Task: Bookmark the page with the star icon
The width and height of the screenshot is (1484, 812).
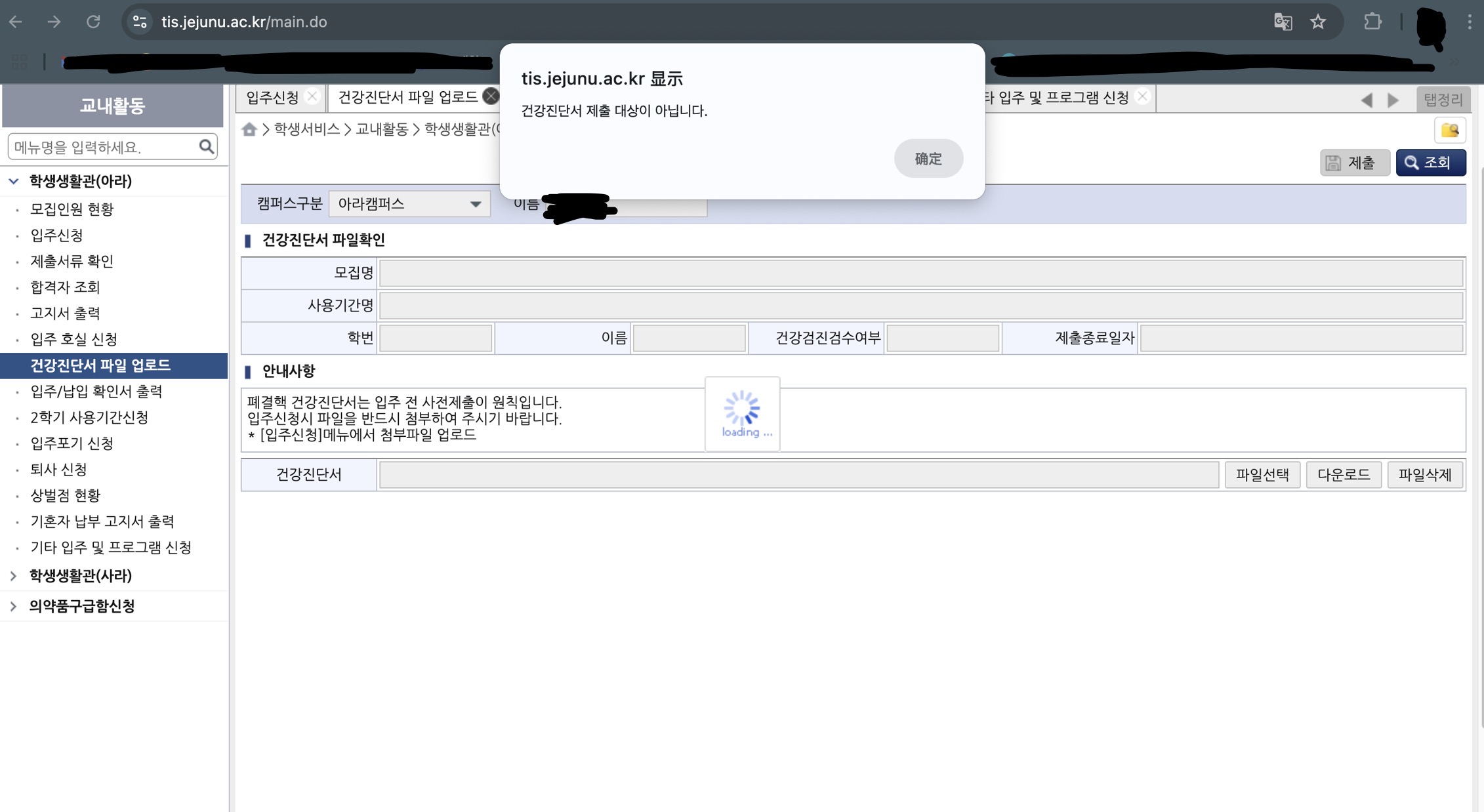Action: pos(1317,22)
